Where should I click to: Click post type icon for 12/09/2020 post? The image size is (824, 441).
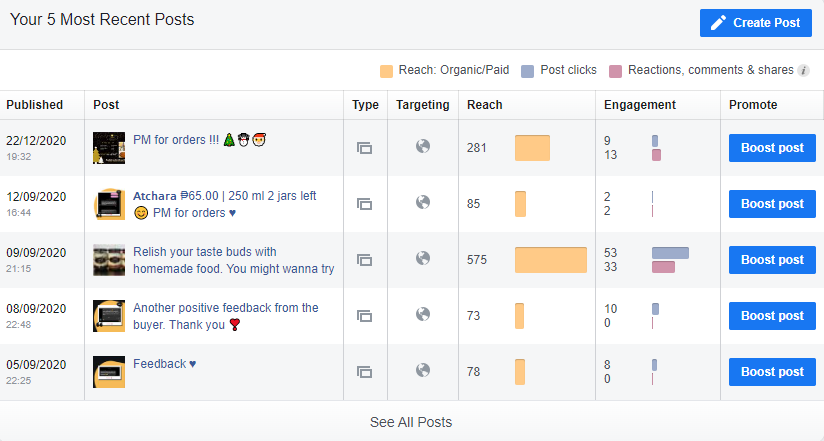[364, 204]
